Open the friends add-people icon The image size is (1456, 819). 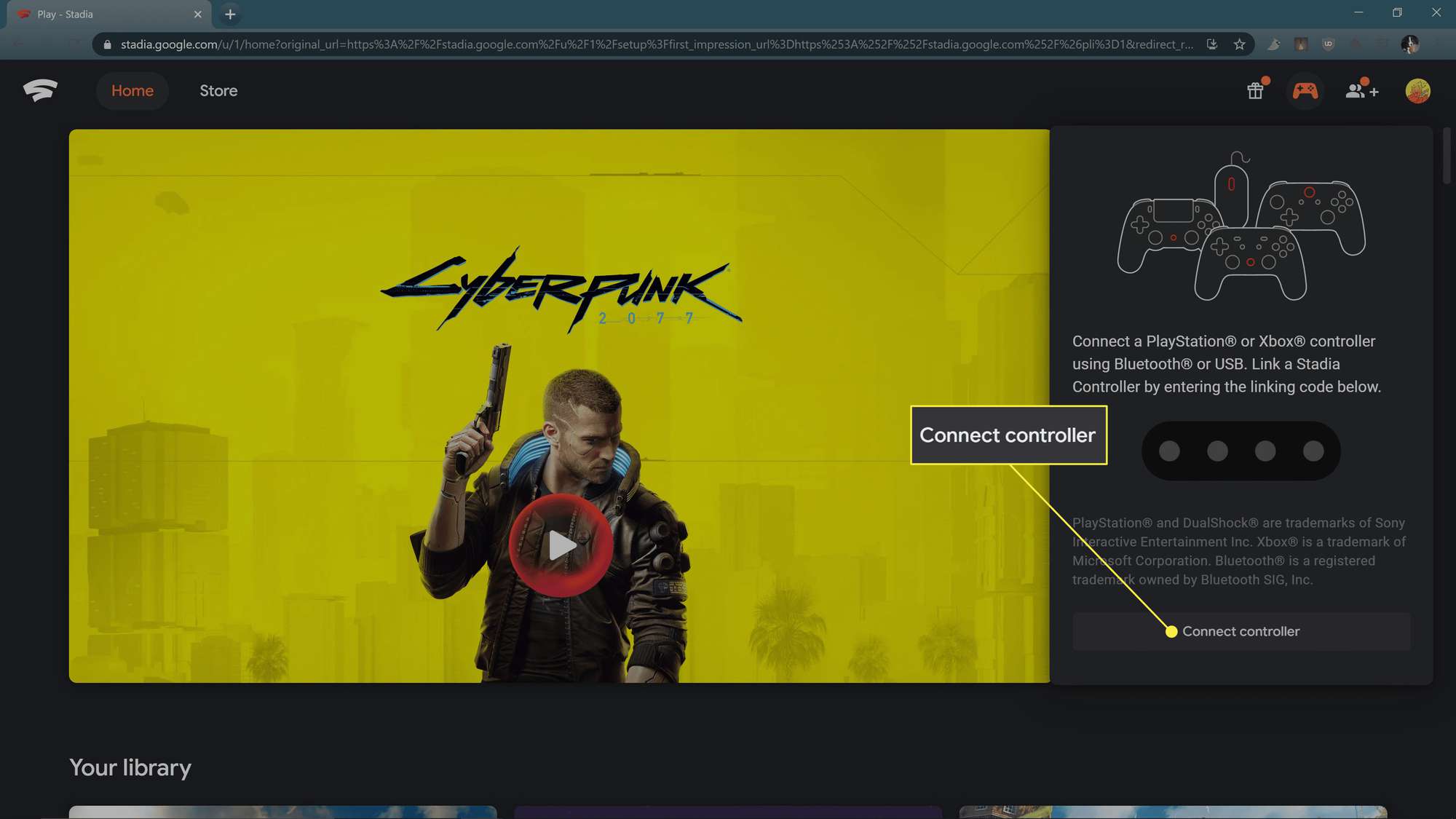[1361, 91]
